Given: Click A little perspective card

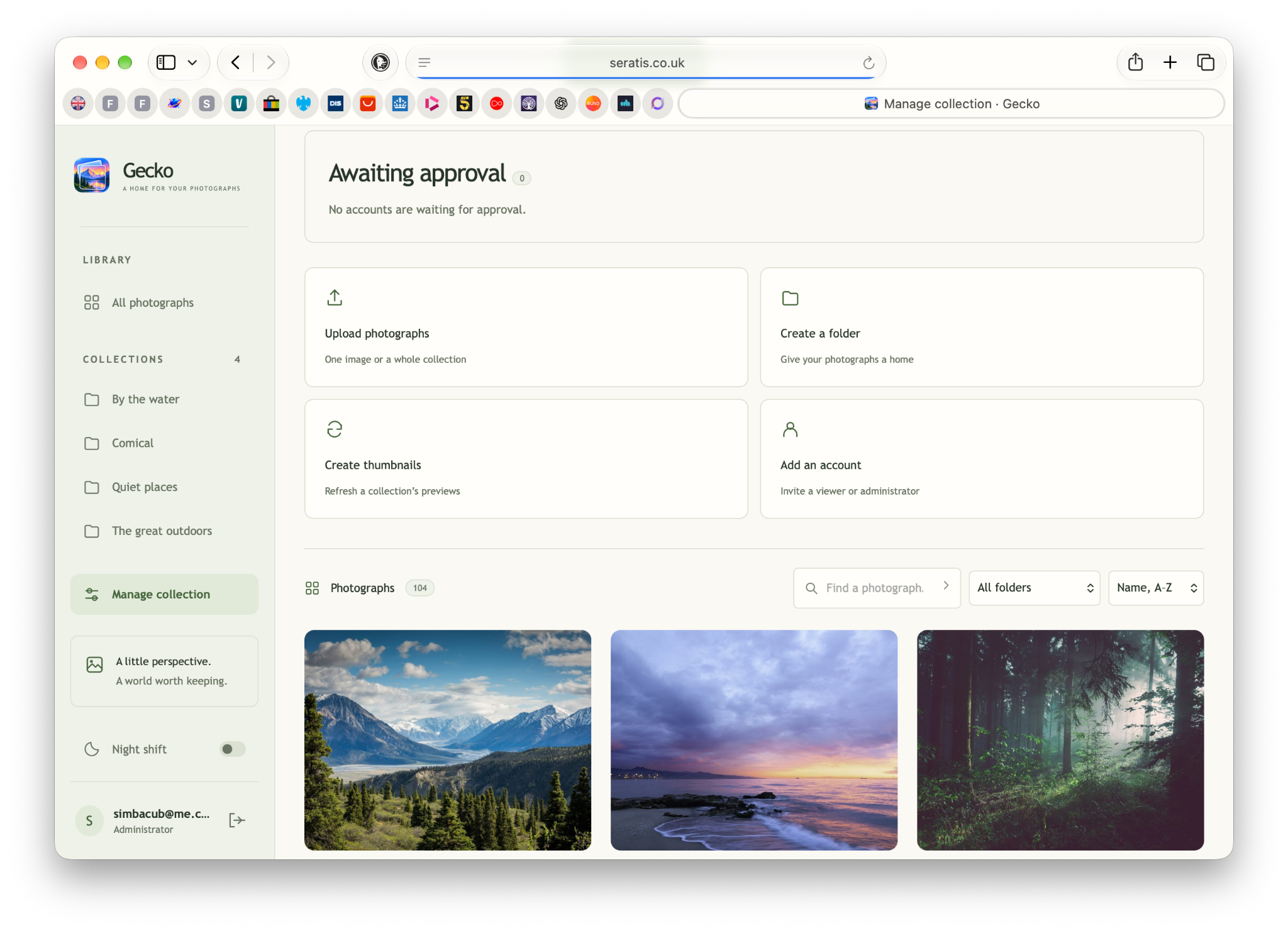Looking at the screenshot, I should (x=164, y=671).
